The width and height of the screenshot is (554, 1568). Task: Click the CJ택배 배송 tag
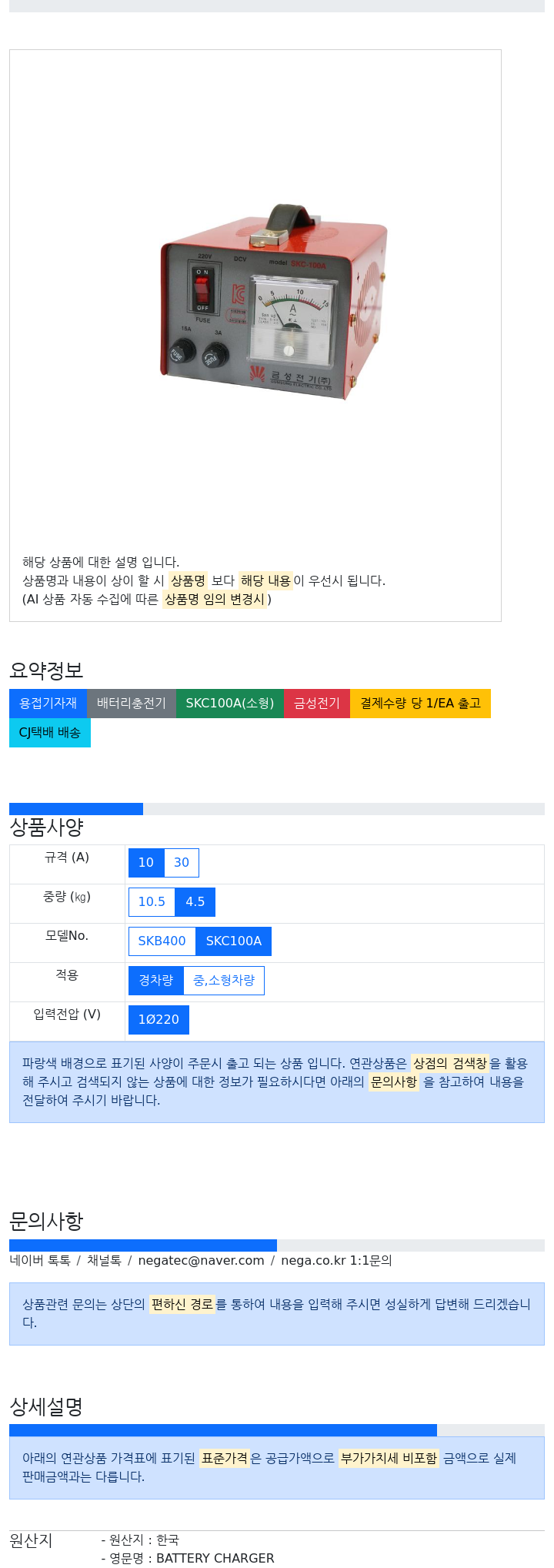50,733
